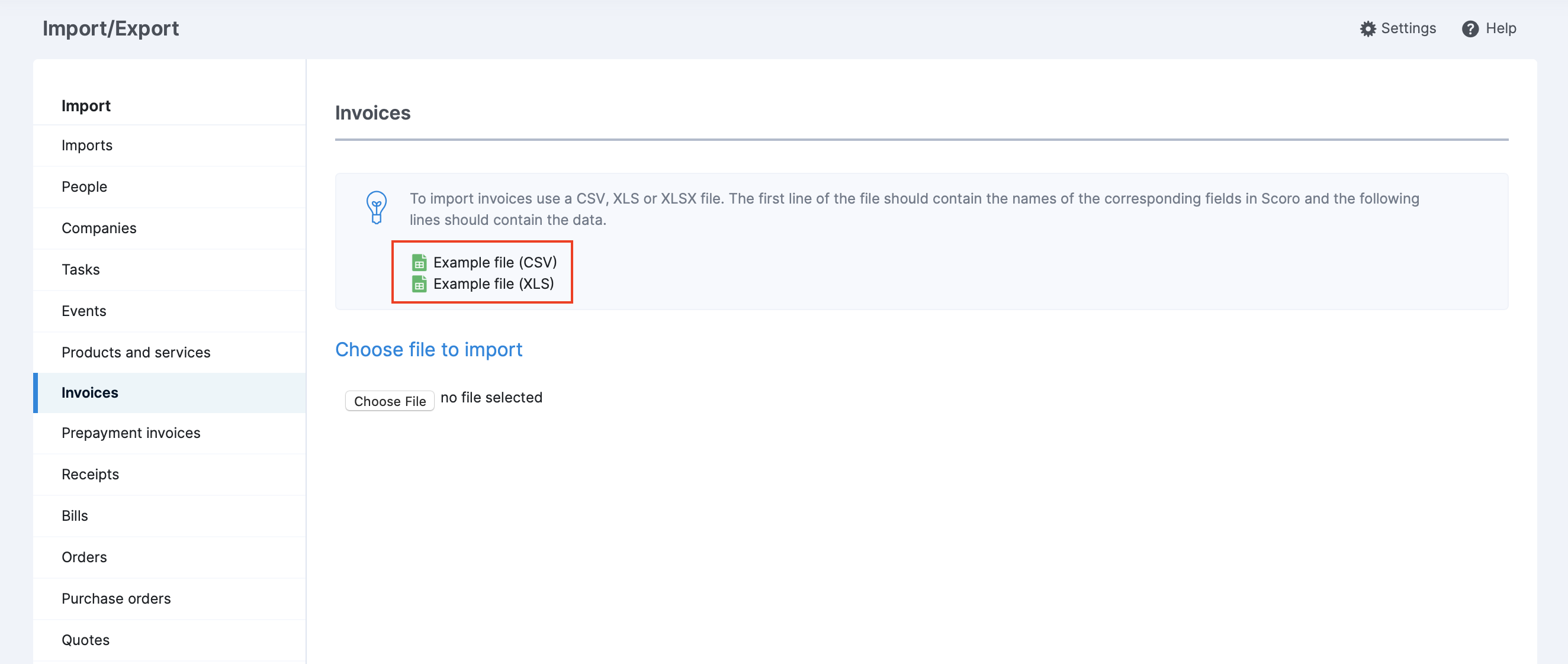Select Invoices in the sidebar
The width and height of the screenshot is (1568, 664).
170,392
